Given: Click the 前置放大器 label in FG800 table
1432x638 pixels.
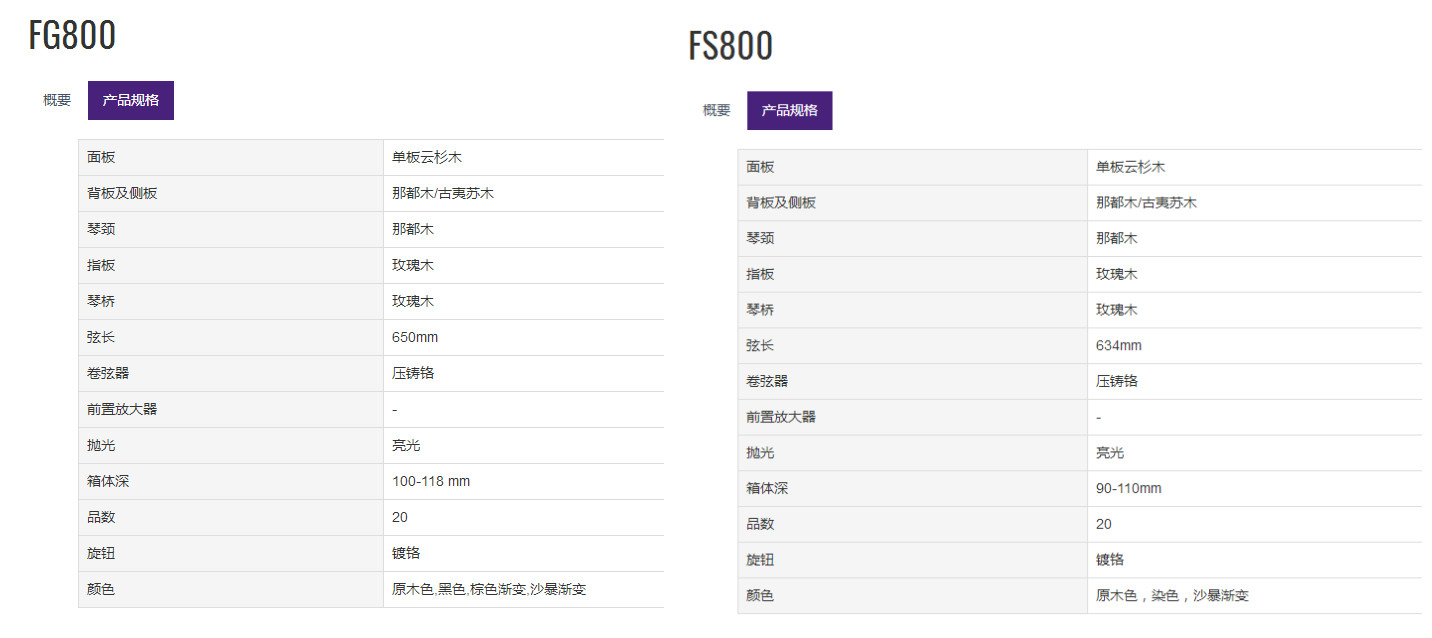Looking at the screenshot, I should click(x=122, y=409).
